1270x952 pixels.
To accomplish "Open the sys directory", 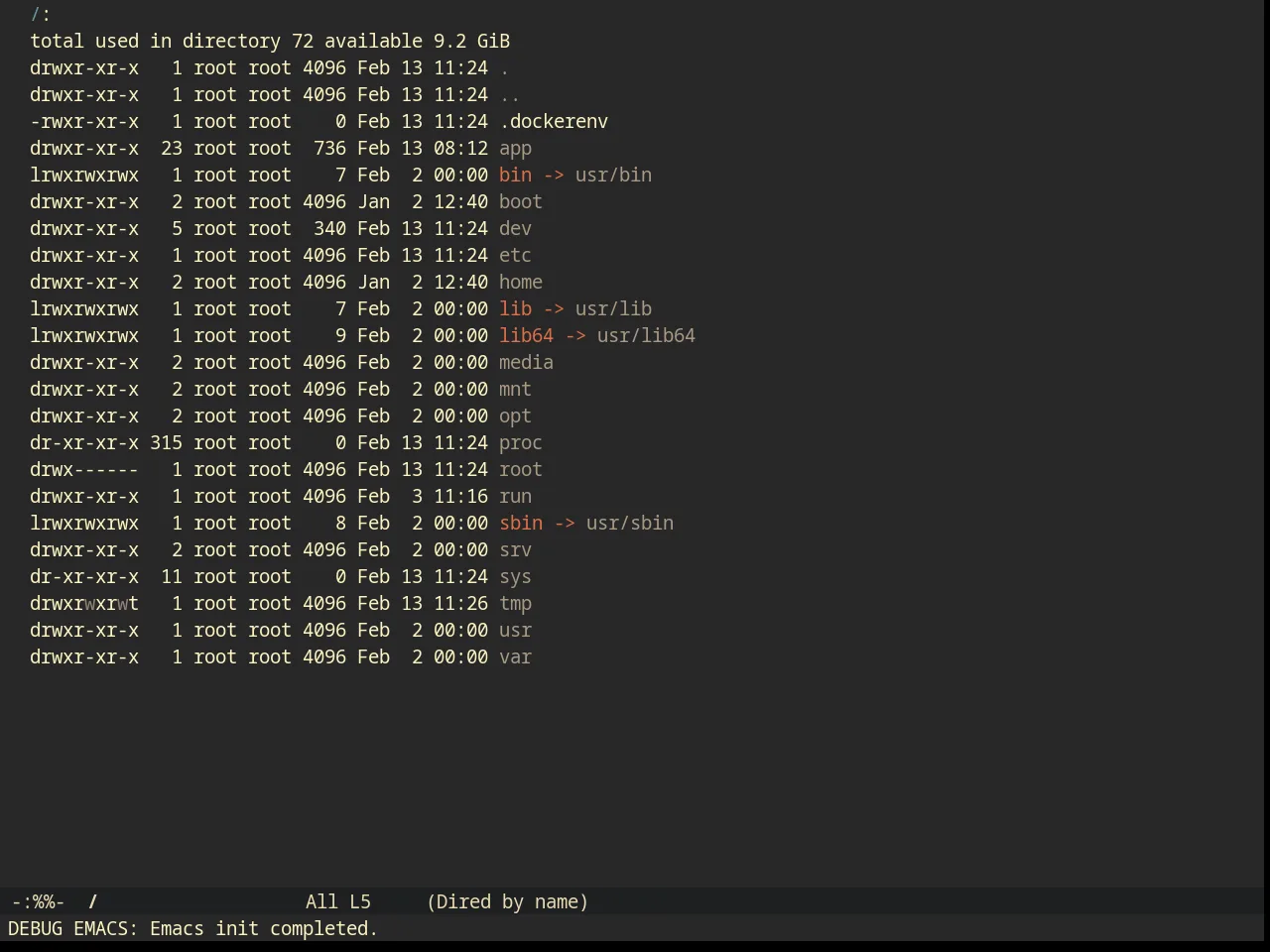I will [x=515, y=577].
